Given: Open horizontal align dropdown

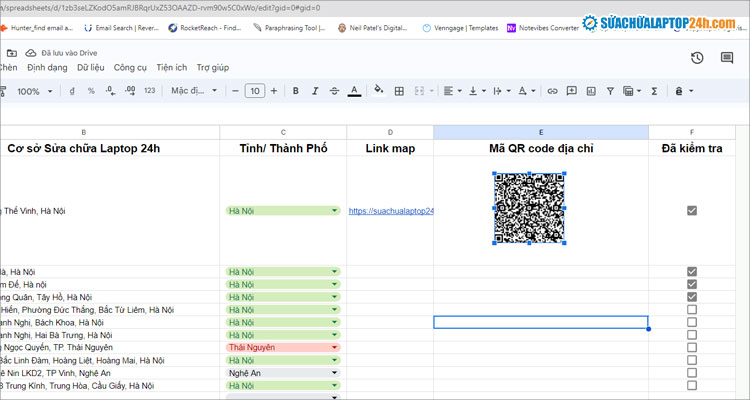Looking at the screenshot, I should 452,91.
